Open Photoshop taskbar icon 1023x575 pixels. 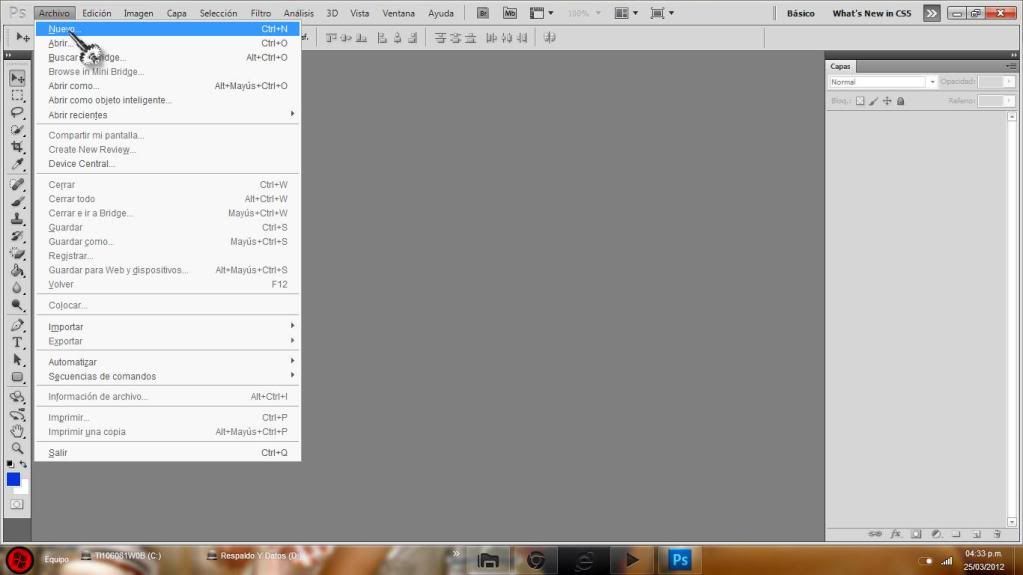point(680,560)
